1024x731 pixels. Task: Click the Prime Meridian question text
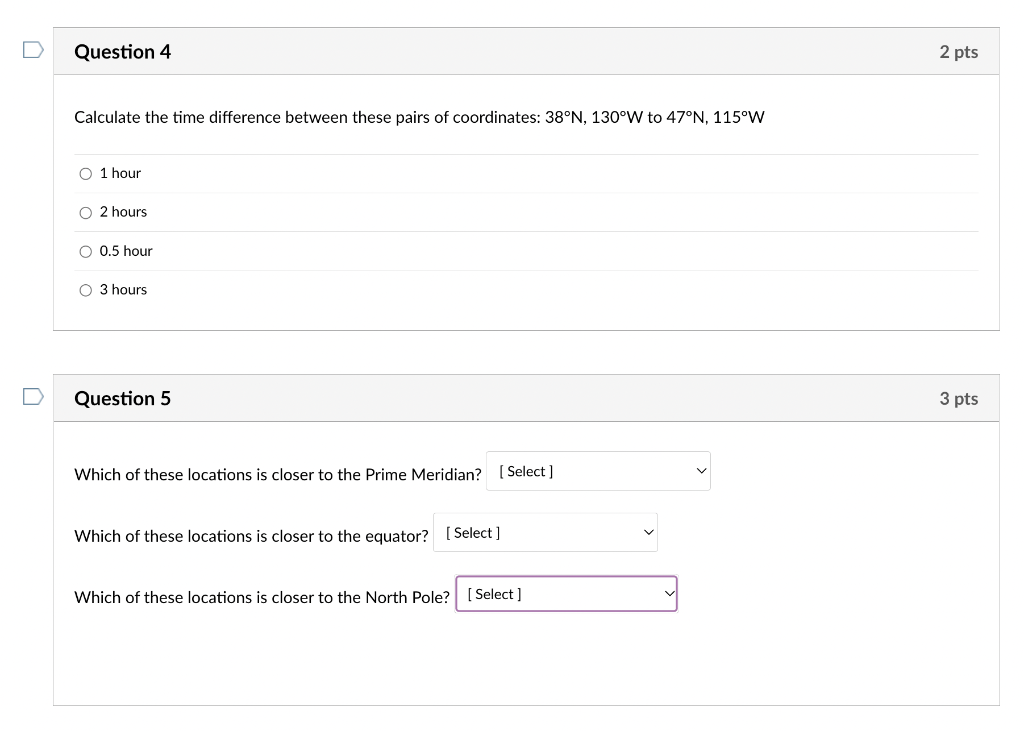pyautogui.click(x=278, y=474)
